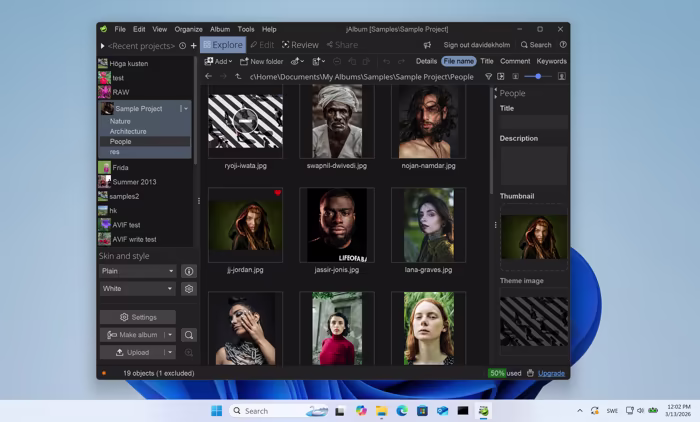Open the Plain skin dropdown

pyautogui.click(x=137, y=271)
